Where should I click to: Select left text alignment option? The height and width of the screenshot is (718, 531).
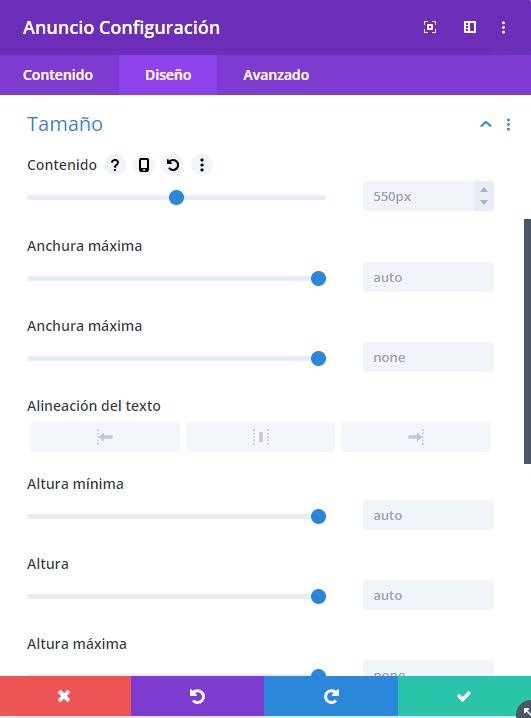[x=105, y=437]
